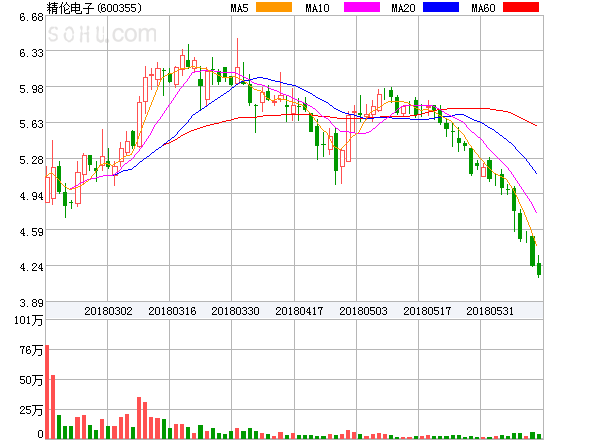Click the 5.28 price axis label

tap(31, 160)
